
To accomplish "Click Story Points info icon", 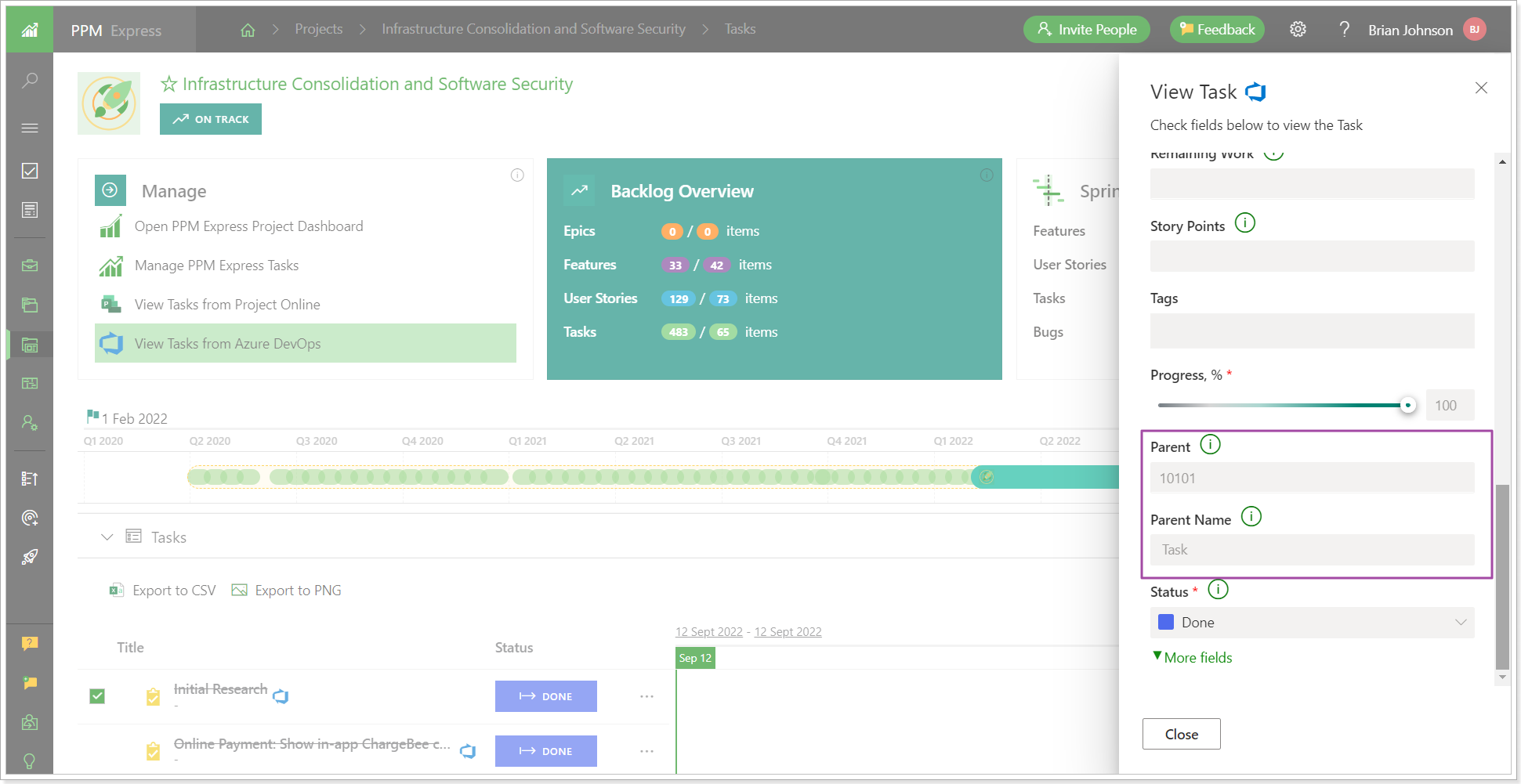I will (1245, 223).
